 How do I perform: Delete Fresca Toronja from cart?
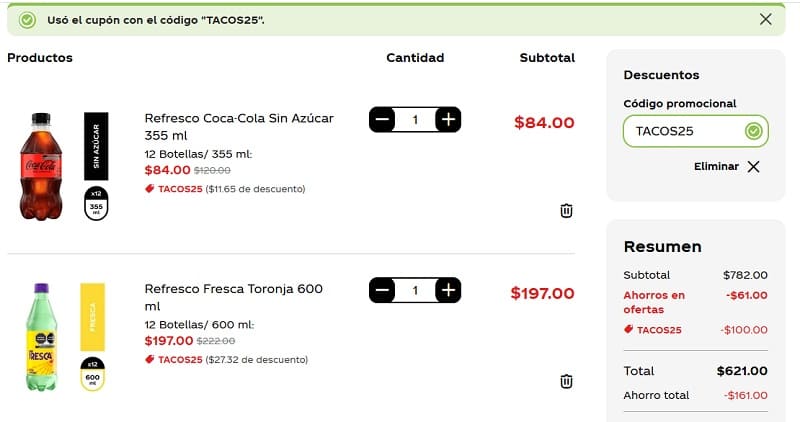pyautogui.click(x=566, y=381)
